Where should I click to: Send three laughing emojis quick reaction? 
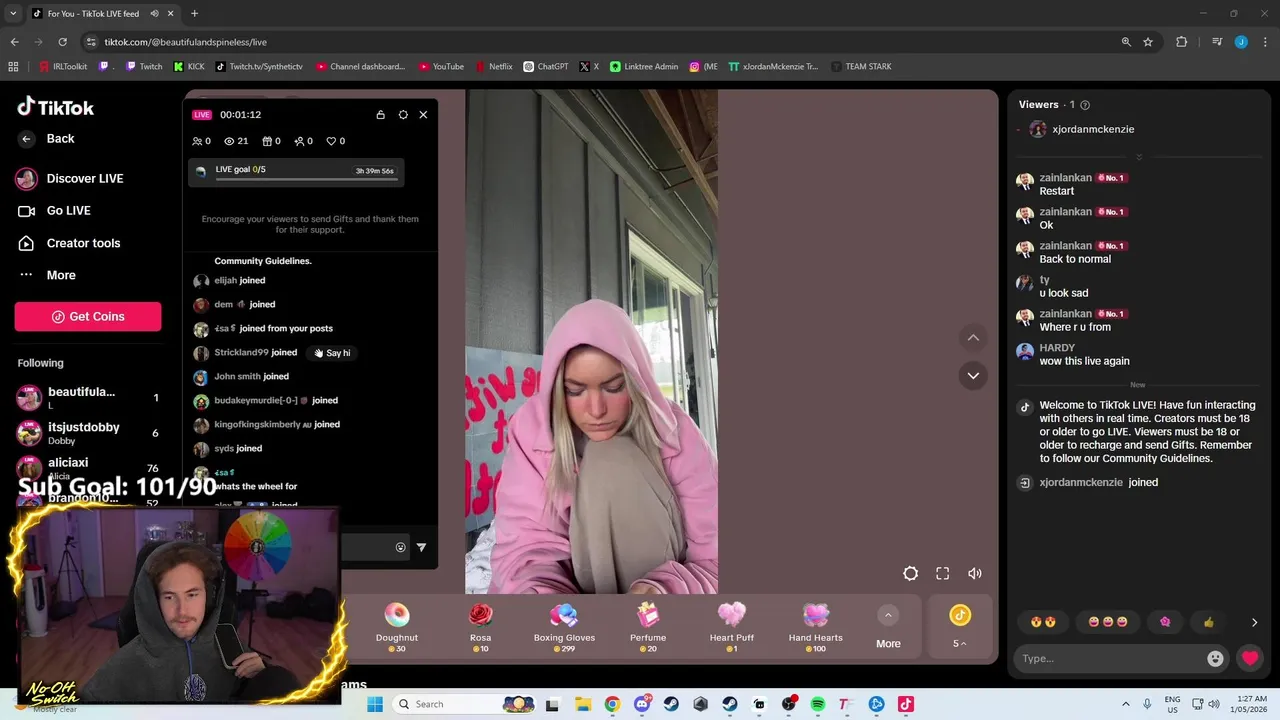[1107, 622]
